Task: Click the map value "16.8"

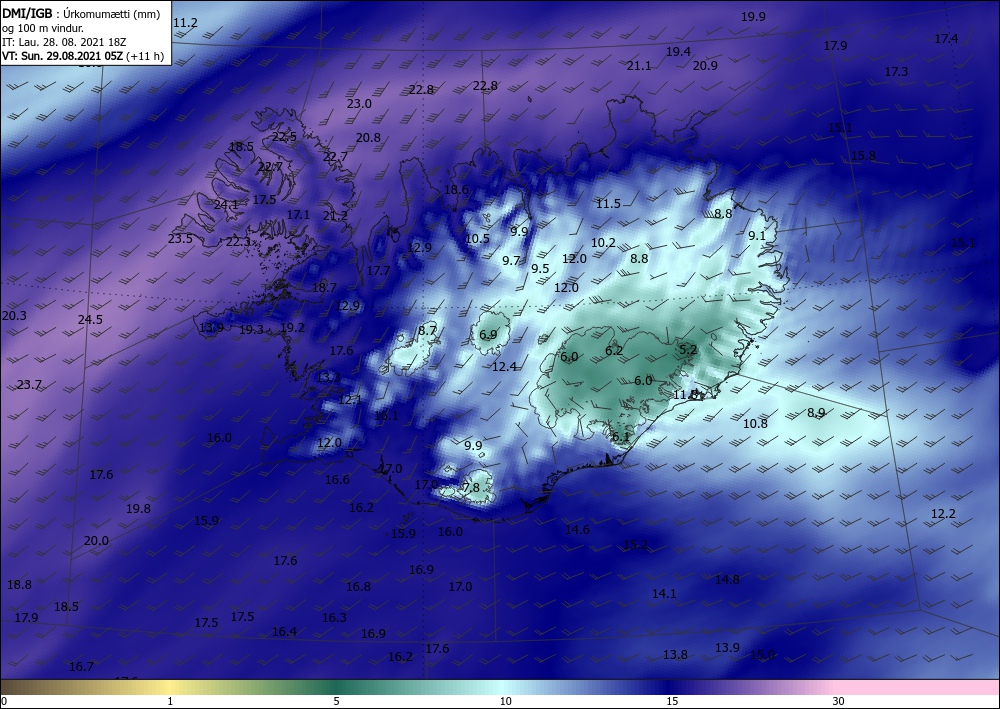Action: click(x=358, y=586)
